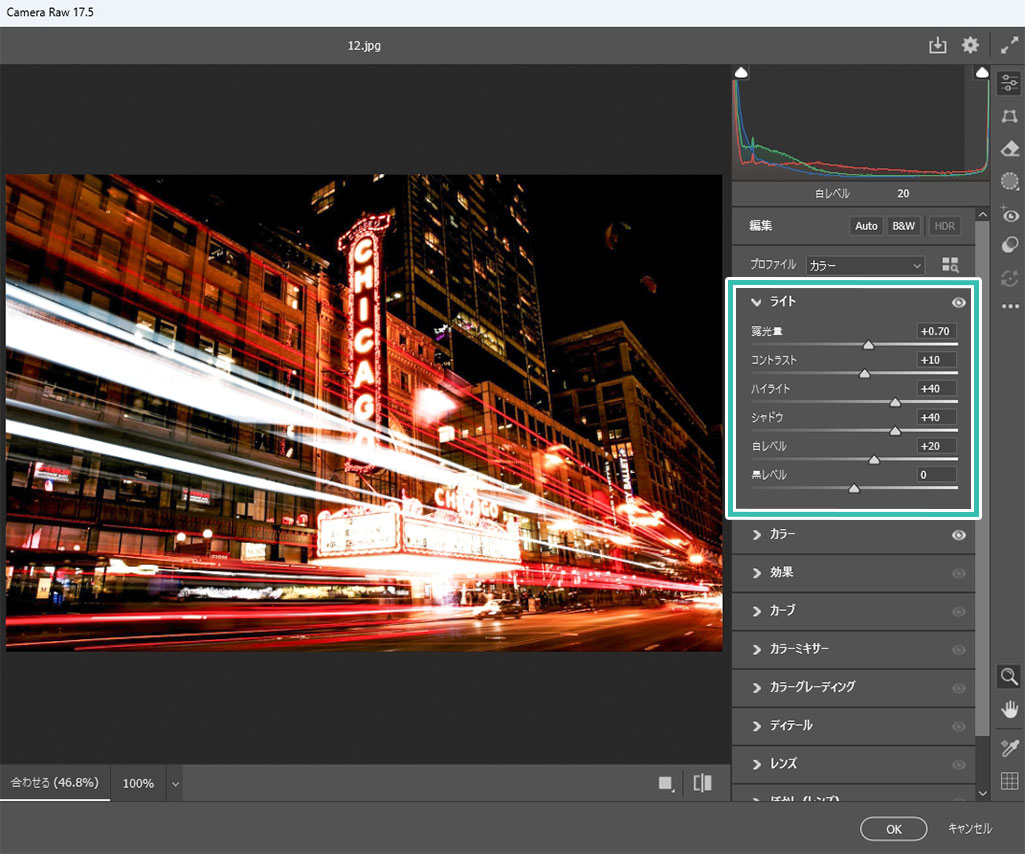Open Camera Raw preferences gear icon
Viewport: 1025px width, 854px height.
point(970,46)
